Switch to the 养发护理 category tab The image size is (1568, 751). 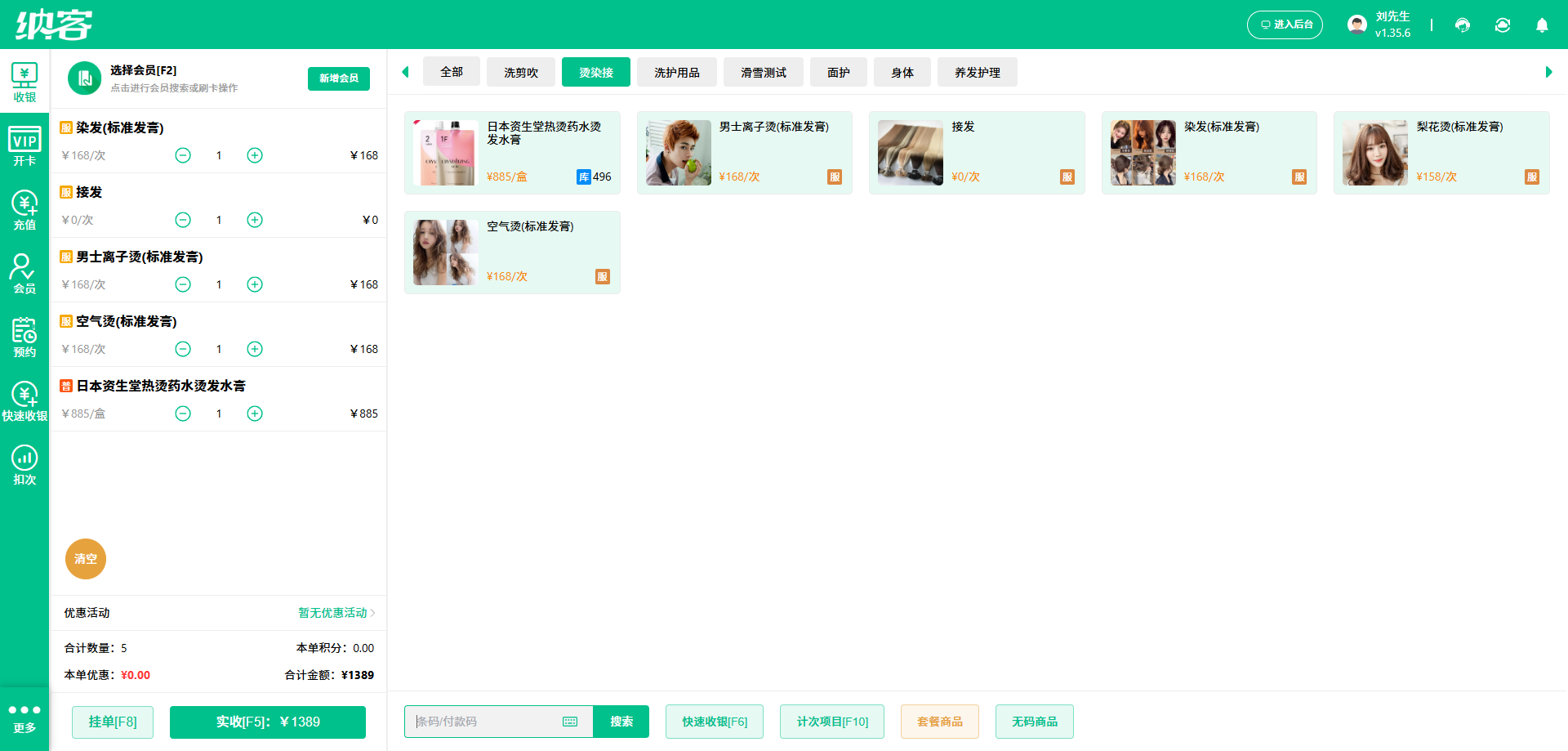coord(978,72)
